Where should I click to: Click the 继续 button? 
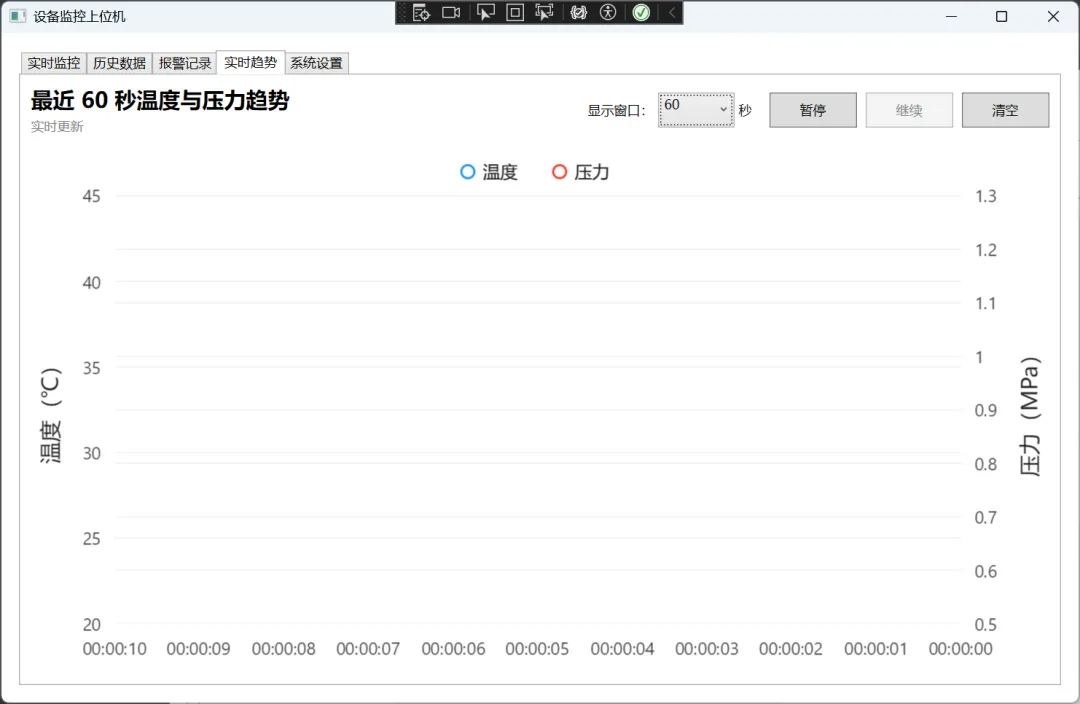[909, 110]
